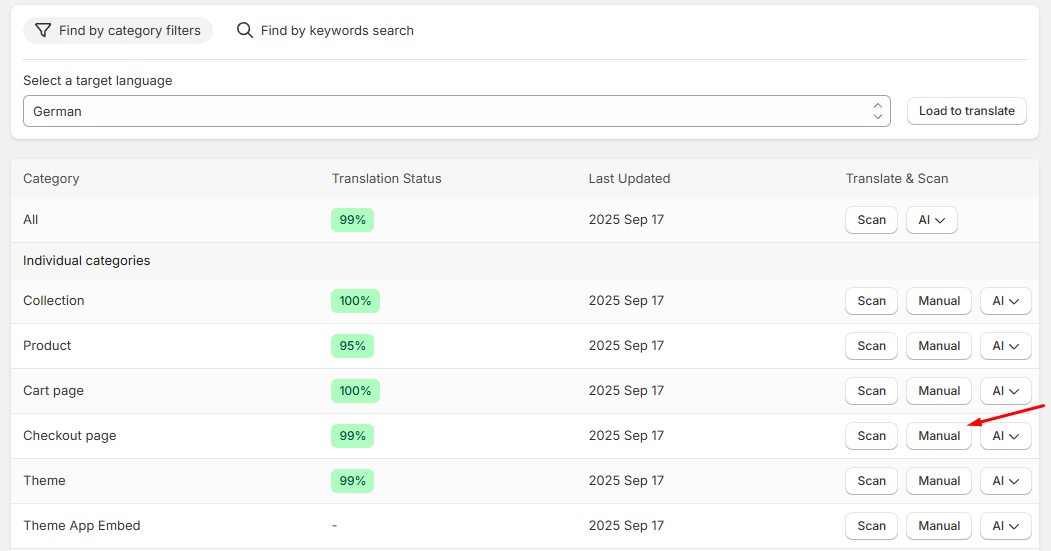This screenshot has height=551, width=1051.
Task: Scan all categories
Action: pos(871,220)
